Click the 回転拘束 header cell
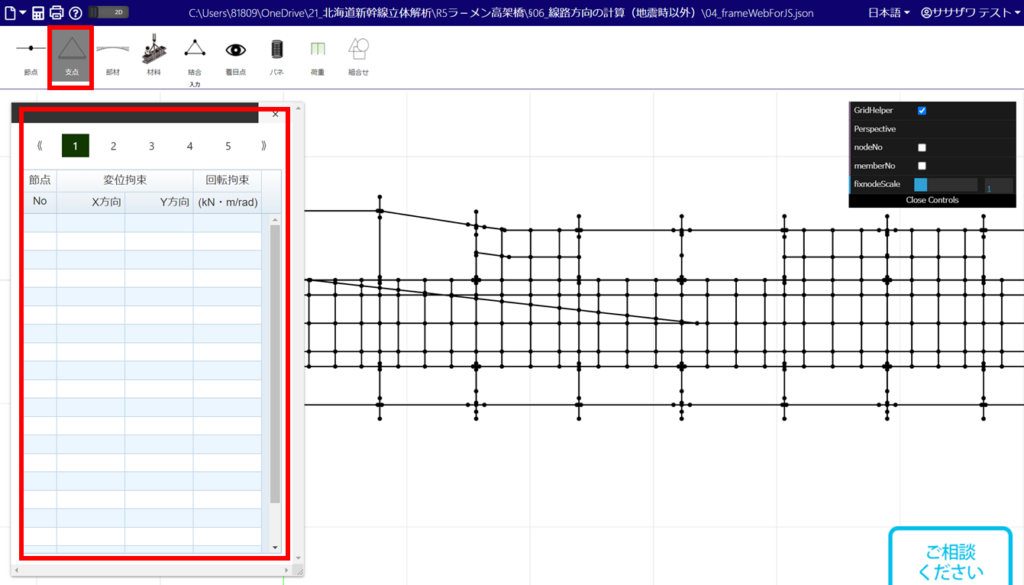This screenshot has width=1024, height=585. tap(227, 180)
